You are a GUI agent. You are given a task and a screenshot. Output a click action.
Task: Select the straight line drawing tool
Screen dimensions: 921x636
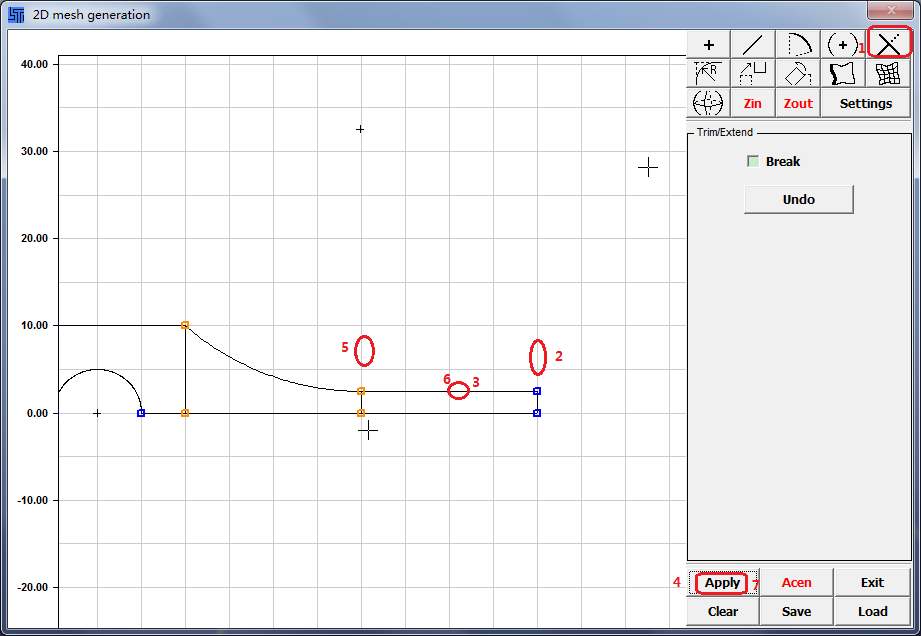click(x=753, y=45)
